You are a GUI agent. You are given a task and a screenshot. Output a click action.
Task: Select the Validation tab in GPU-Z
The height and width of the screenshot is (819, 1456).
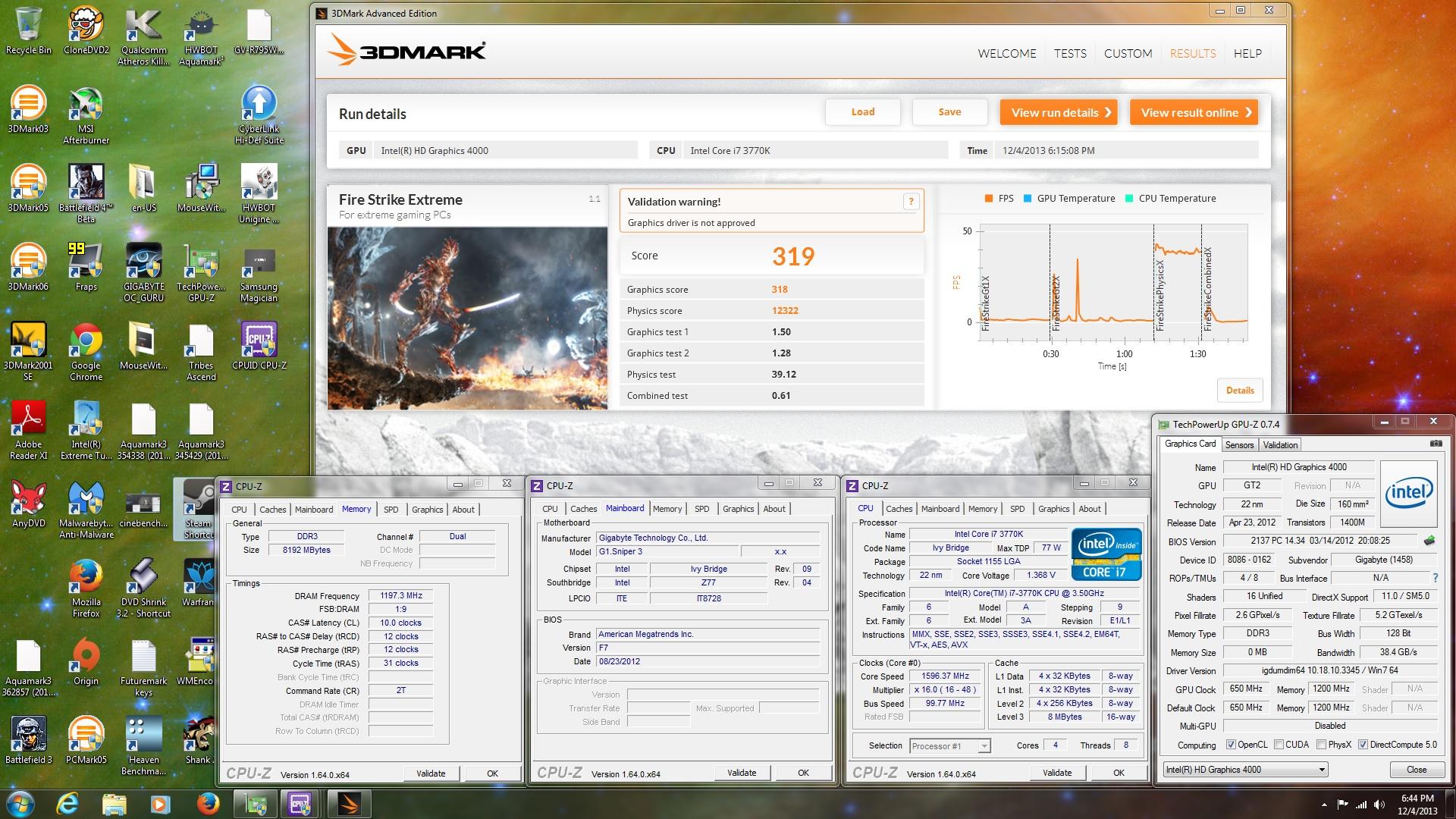[1280, 445]
